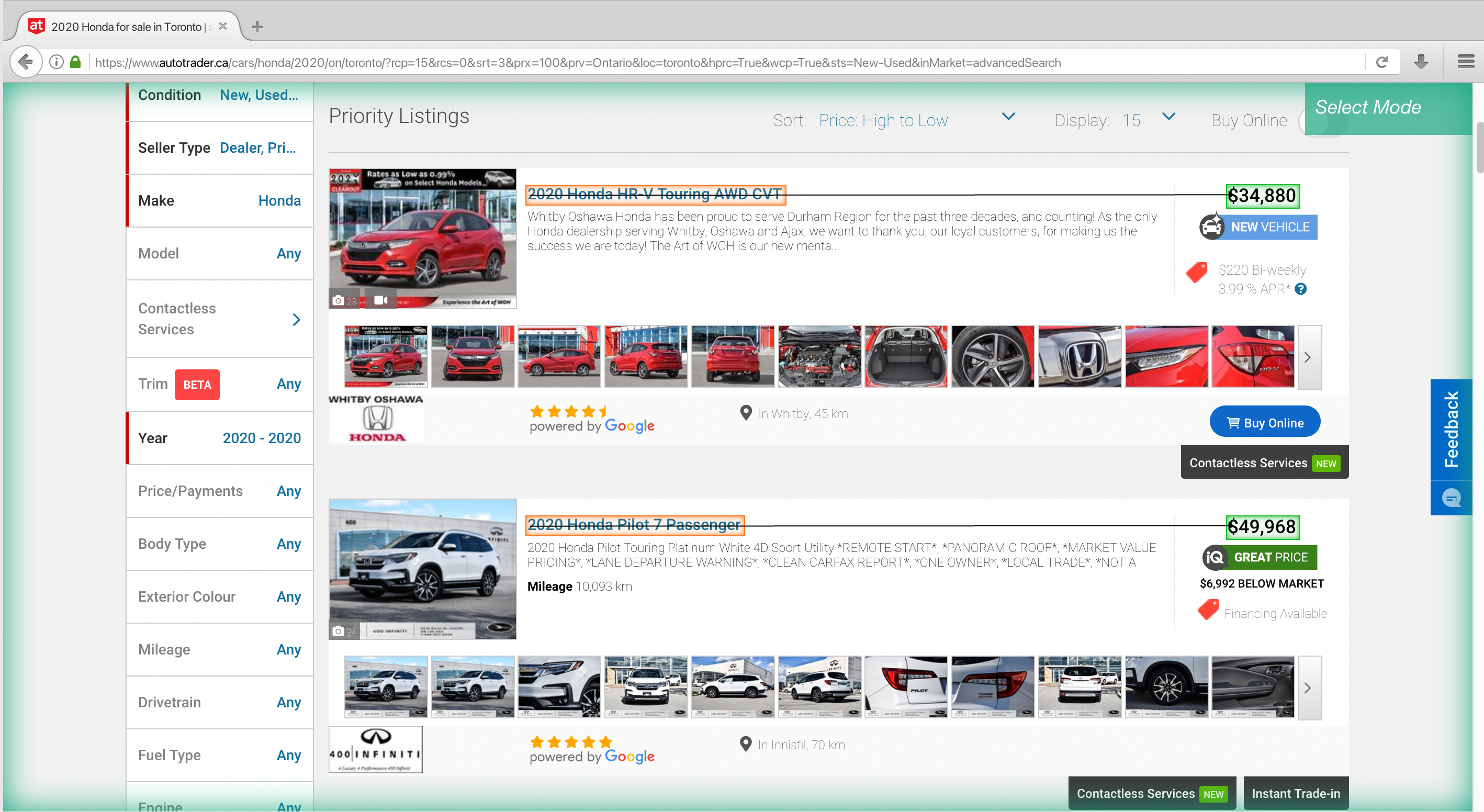Select the HR-V open trunk thumbnail
1484x812 pixels.
(906, 356)
